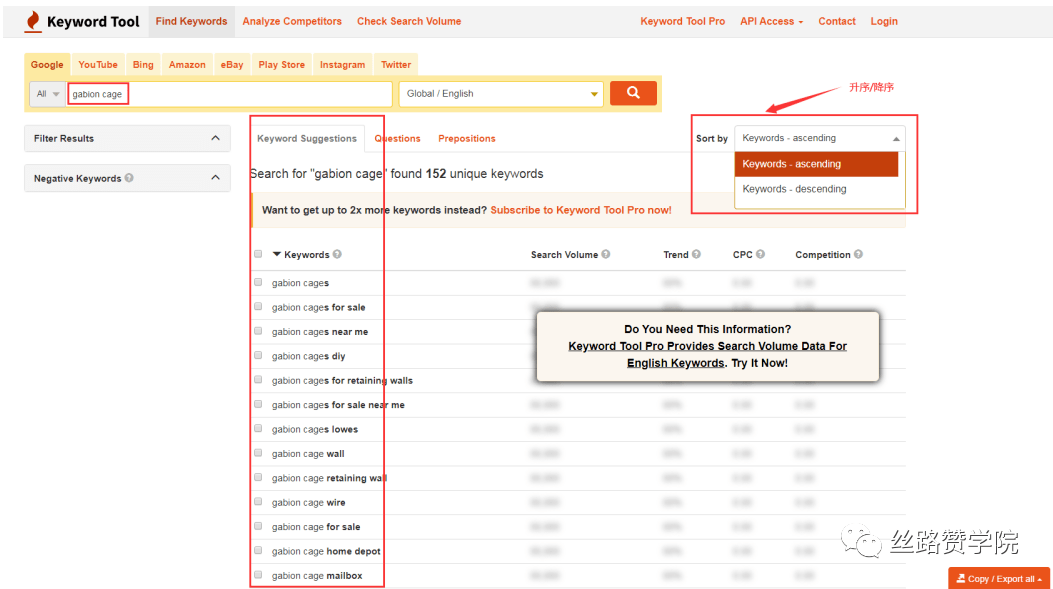1053x589 pixels.
Task: Click the orange search magnifier button
Action: click(x=633, y=93)
